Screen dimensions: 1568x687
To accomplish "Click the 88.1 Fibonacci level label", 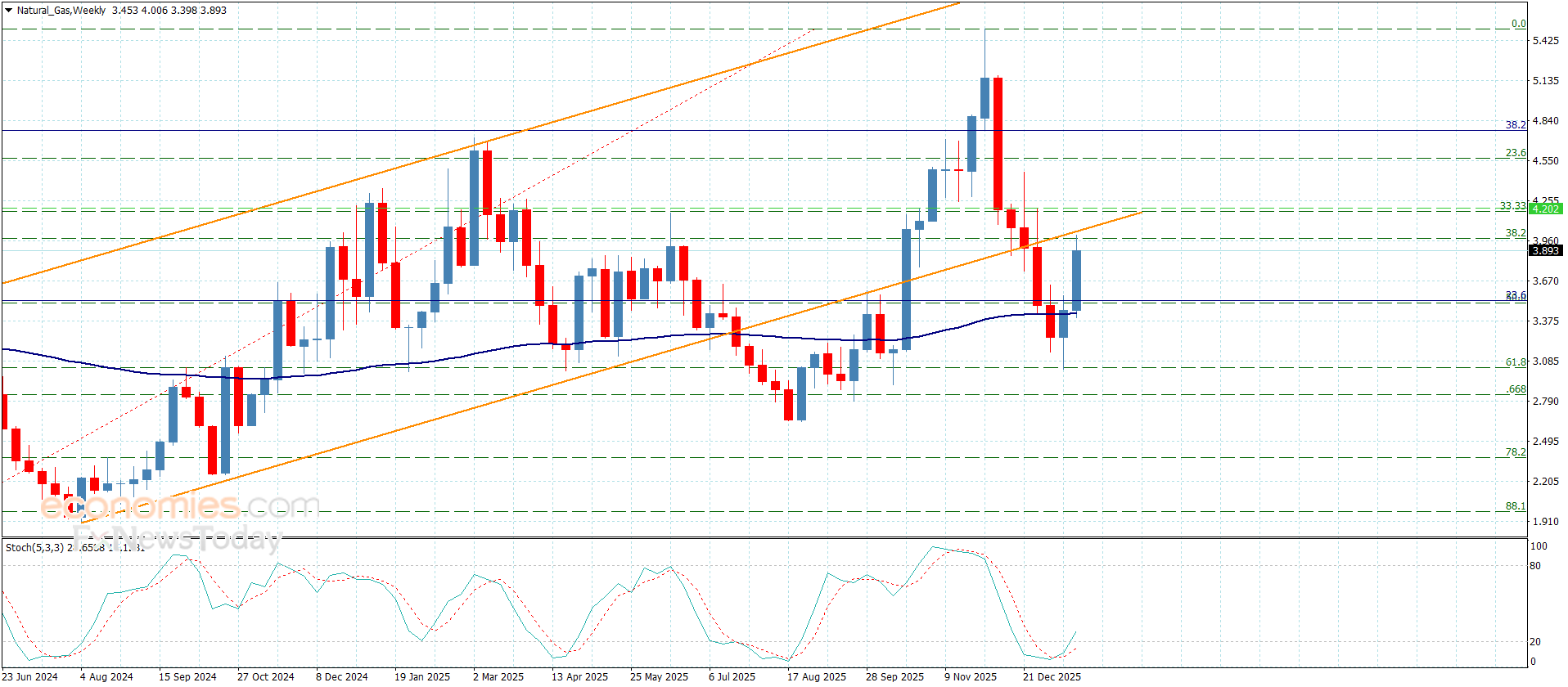I will (1516, 506).
